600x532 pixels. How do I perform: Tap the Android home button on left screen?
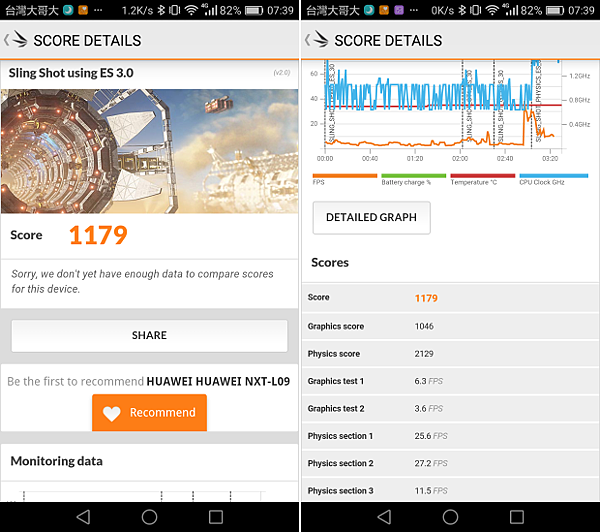[149, 517]
